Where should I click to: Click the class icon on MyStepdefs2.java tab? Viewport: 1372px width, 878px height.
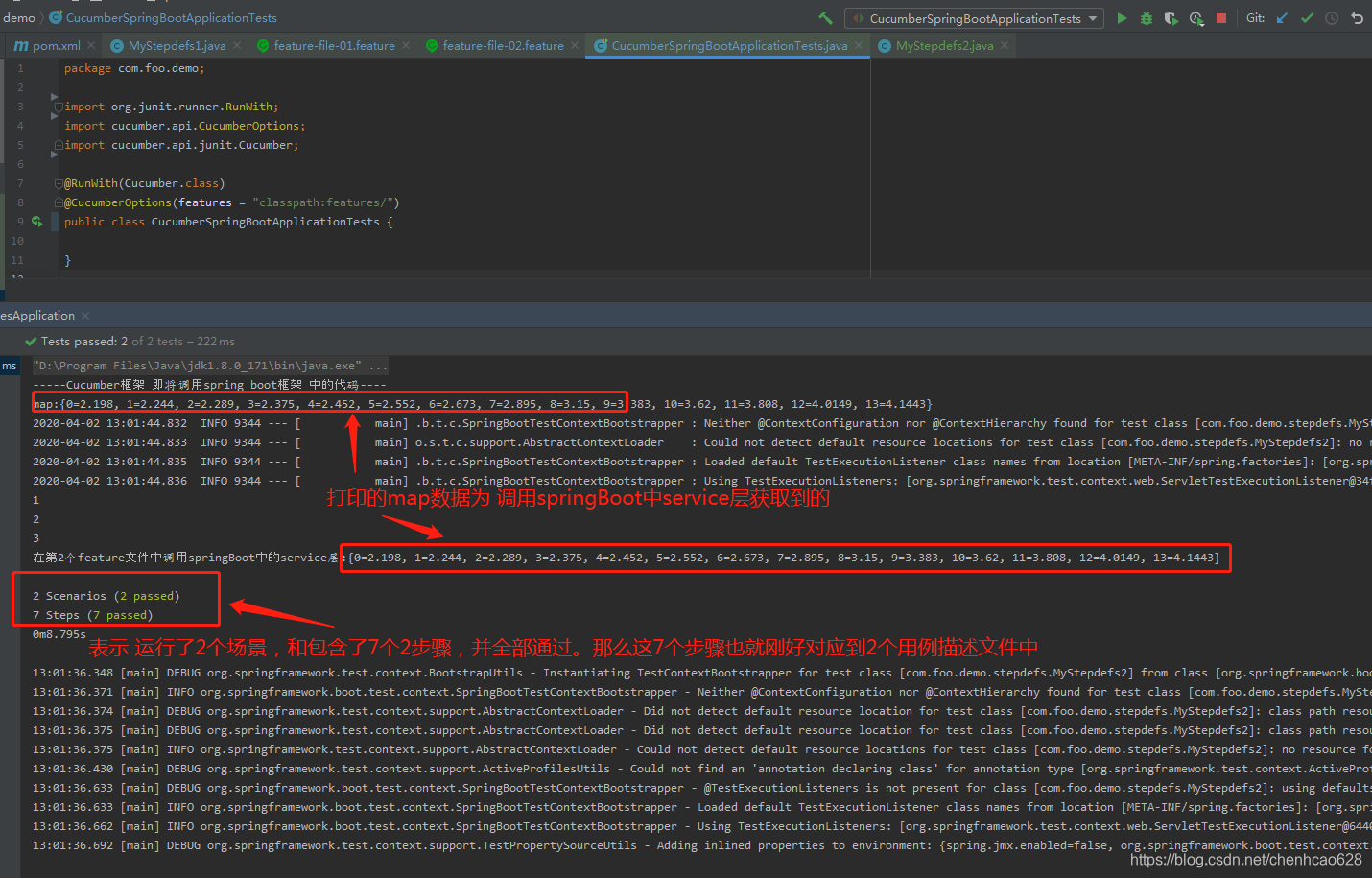[885, 45]
